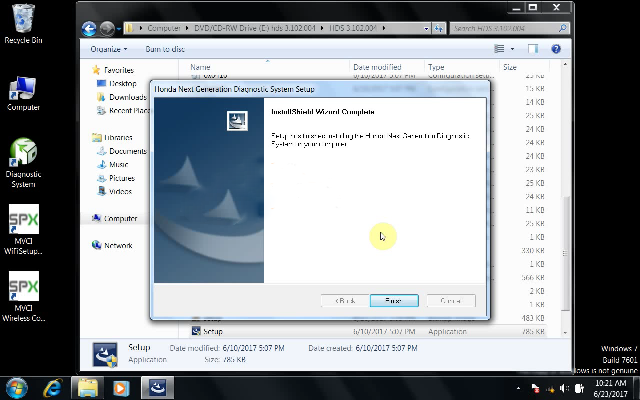The image size is (640, 400).
Task: Launch the Diagnostic System desktop shortcut
Action: point(23,162)
